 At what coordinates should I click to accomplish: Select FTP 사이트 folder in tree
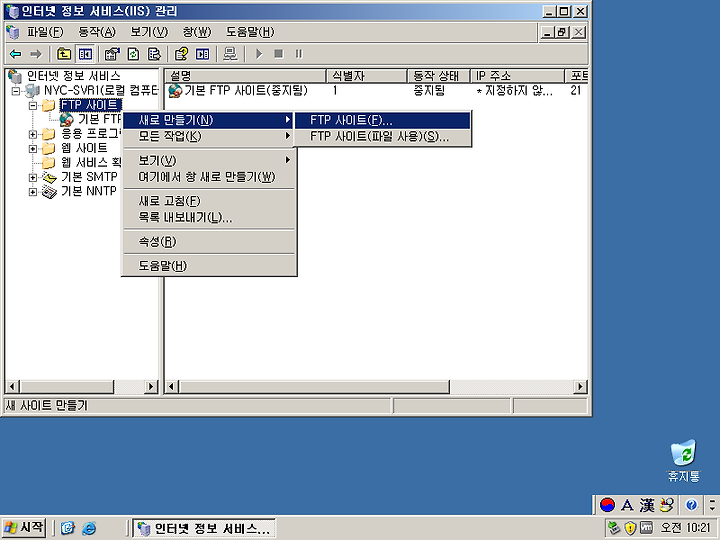click(x=90, y=105)
